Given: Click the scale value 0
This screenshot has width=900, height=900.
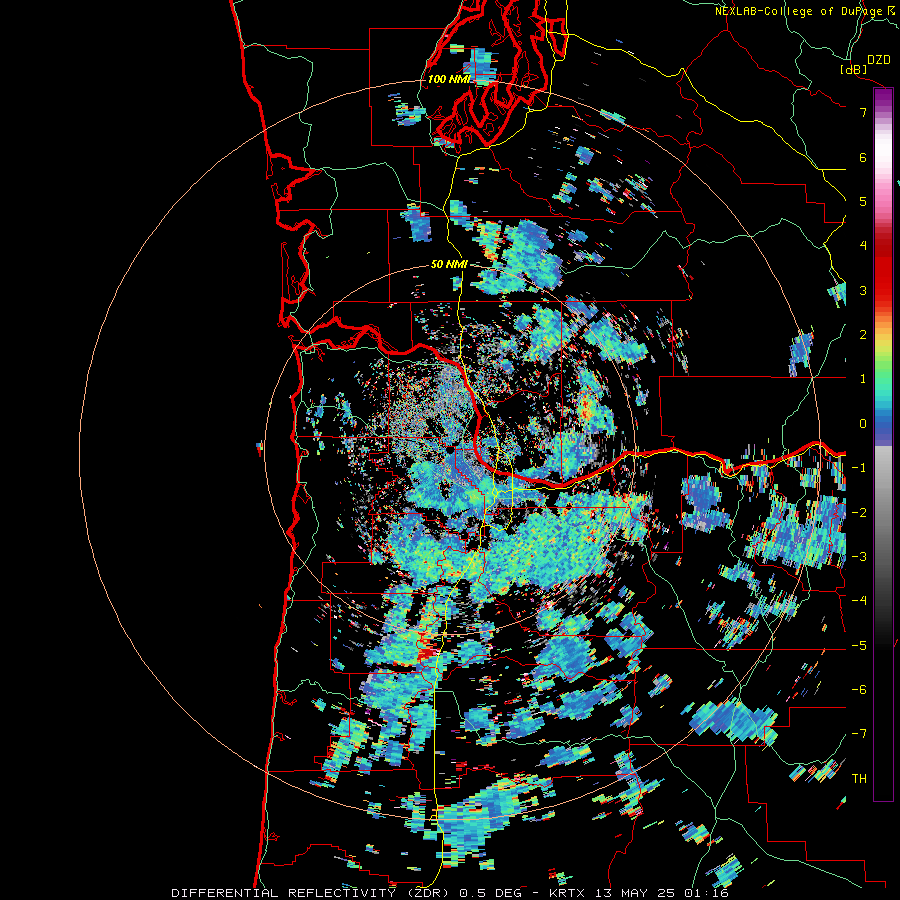Looking at the screenshot, I should pos(863,424).
